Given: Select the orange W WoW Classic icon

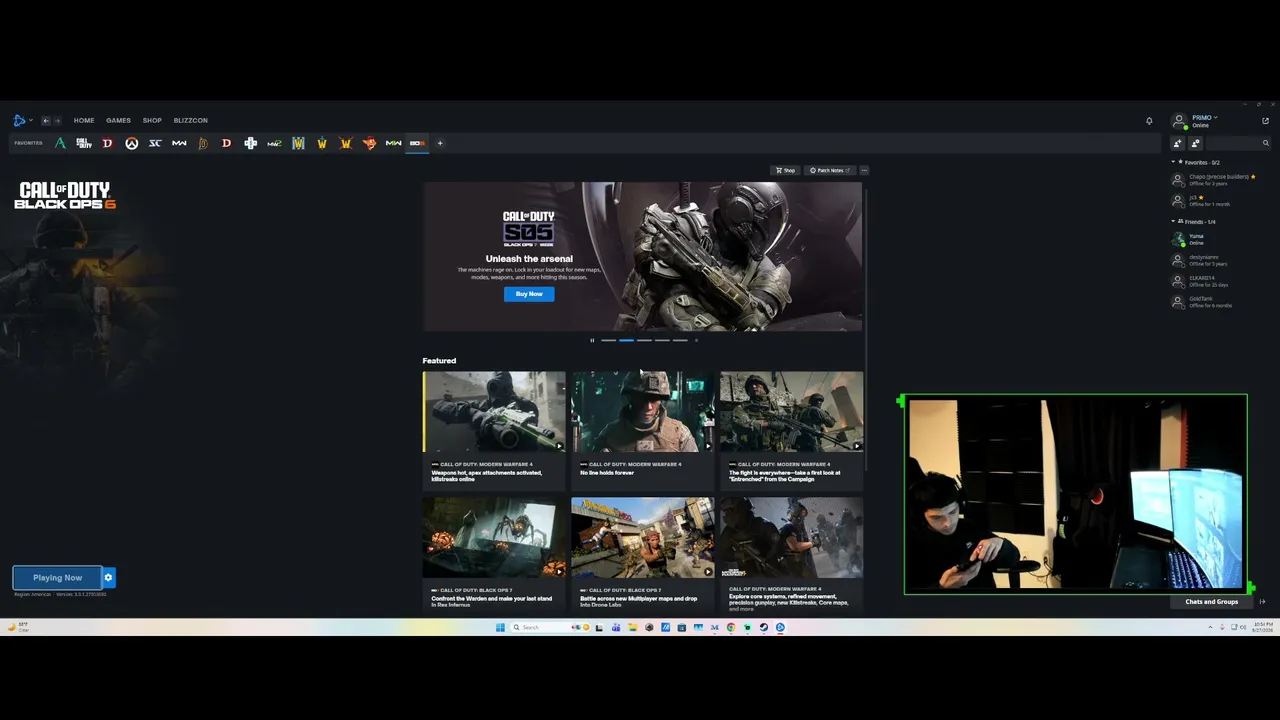Looking at the screenshot, I should point(346,143).
